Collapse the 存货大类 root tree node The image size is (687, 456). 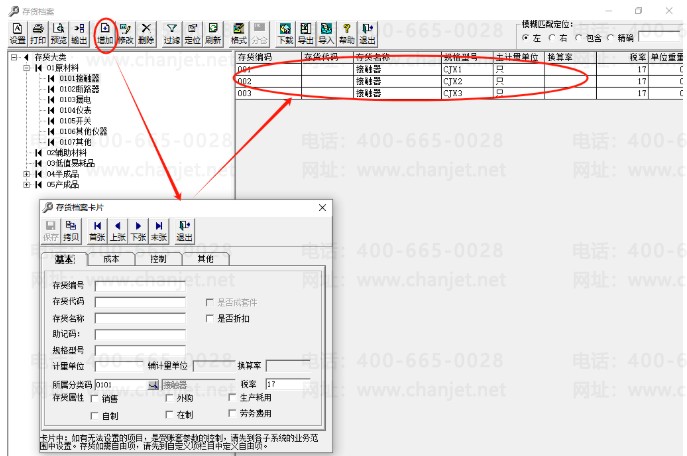point(14,57)
